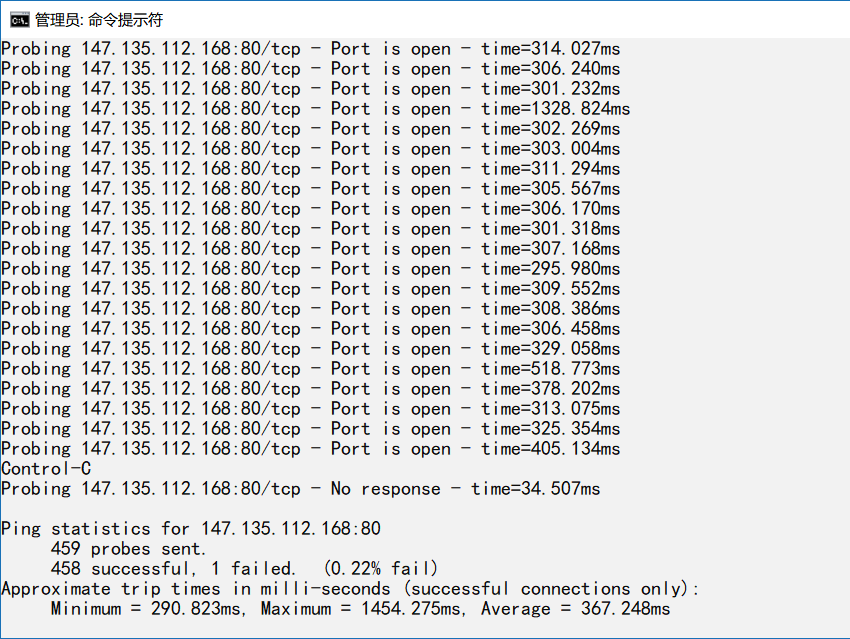850x639 pixels.
Task: Click the probe line showing time=301.232ms
Action: 310,89
